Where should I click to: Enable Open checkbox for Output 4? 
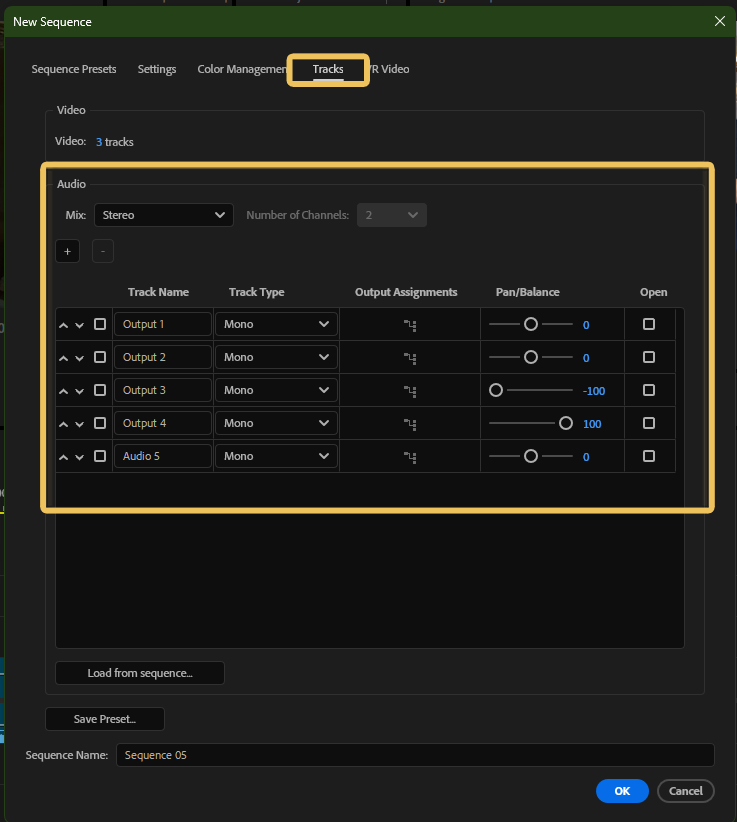pos(649,423)
